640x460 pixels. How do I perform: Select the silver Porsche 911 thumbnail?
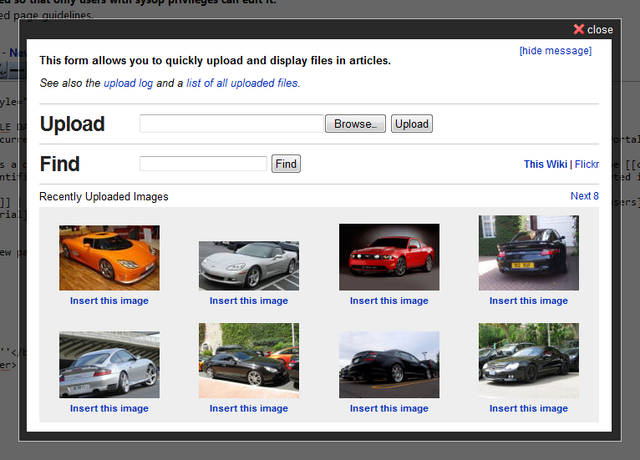click(x=109, y=364)
